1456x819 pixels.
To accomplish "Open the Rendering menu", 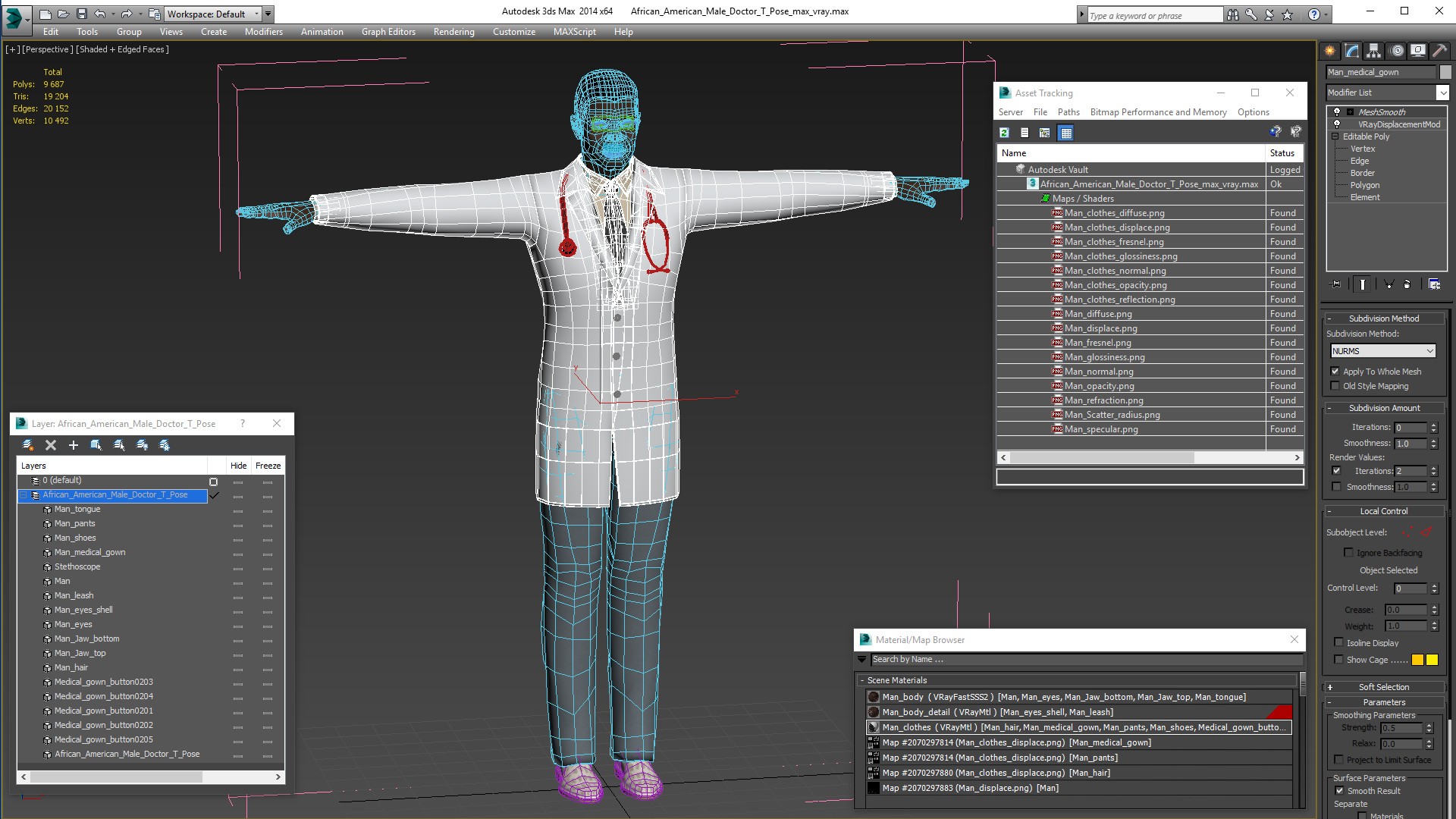I will point(453,32).
